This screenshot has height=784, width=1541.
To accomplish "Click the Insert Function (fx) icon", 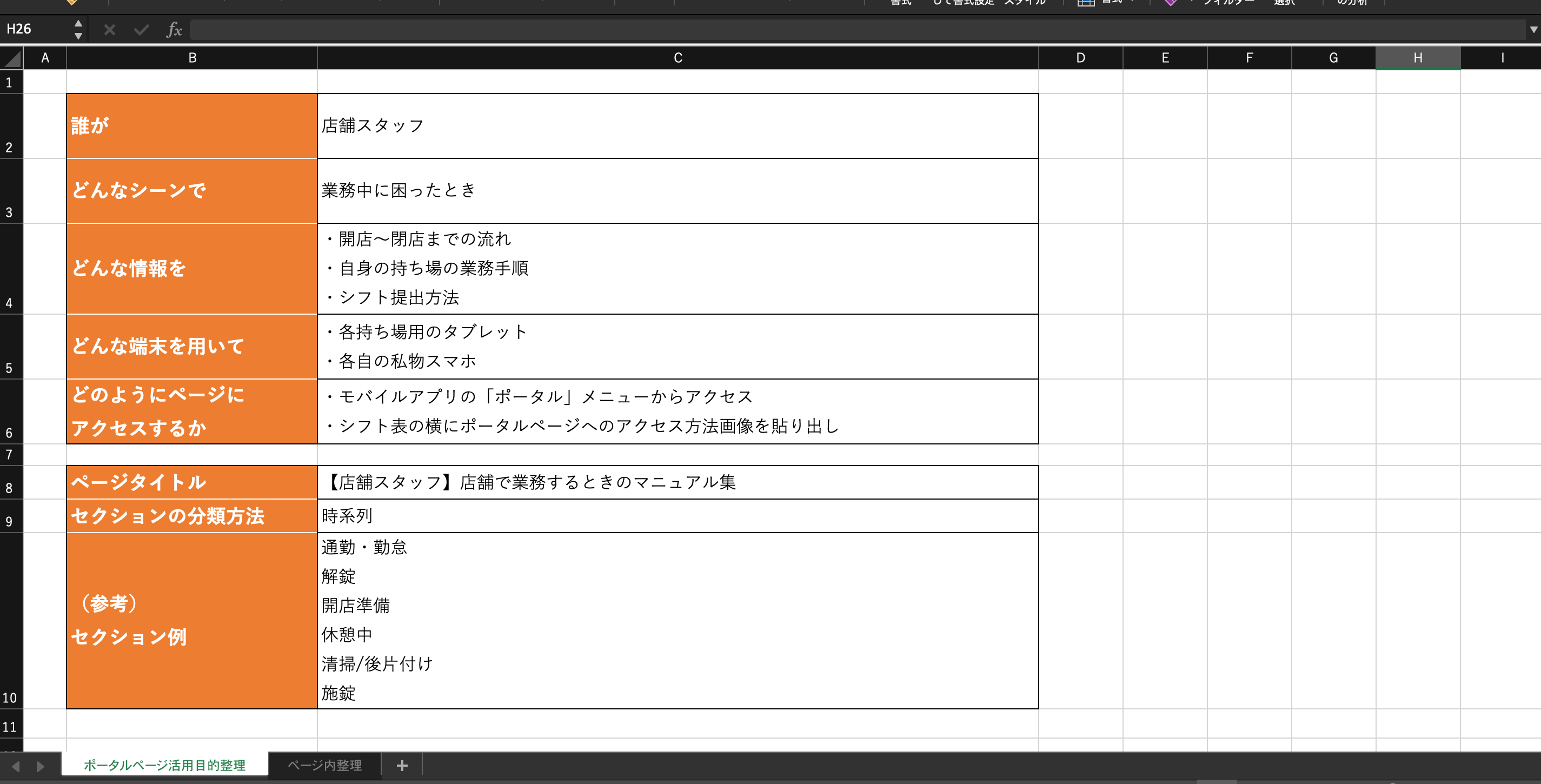I will [174, 29].
